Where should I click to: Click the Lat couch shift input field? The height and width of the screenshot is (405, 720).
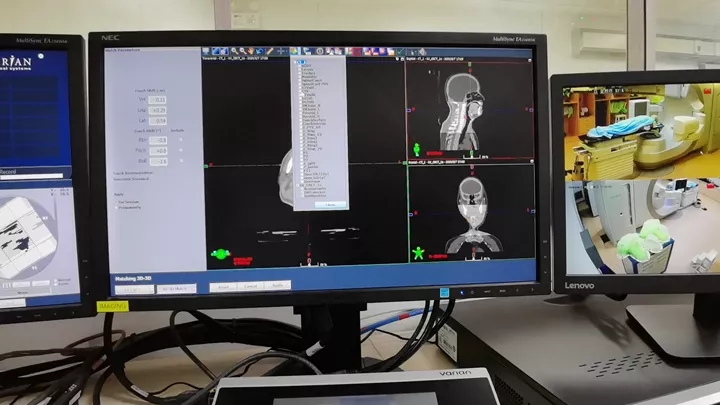(x=158, y=119)
